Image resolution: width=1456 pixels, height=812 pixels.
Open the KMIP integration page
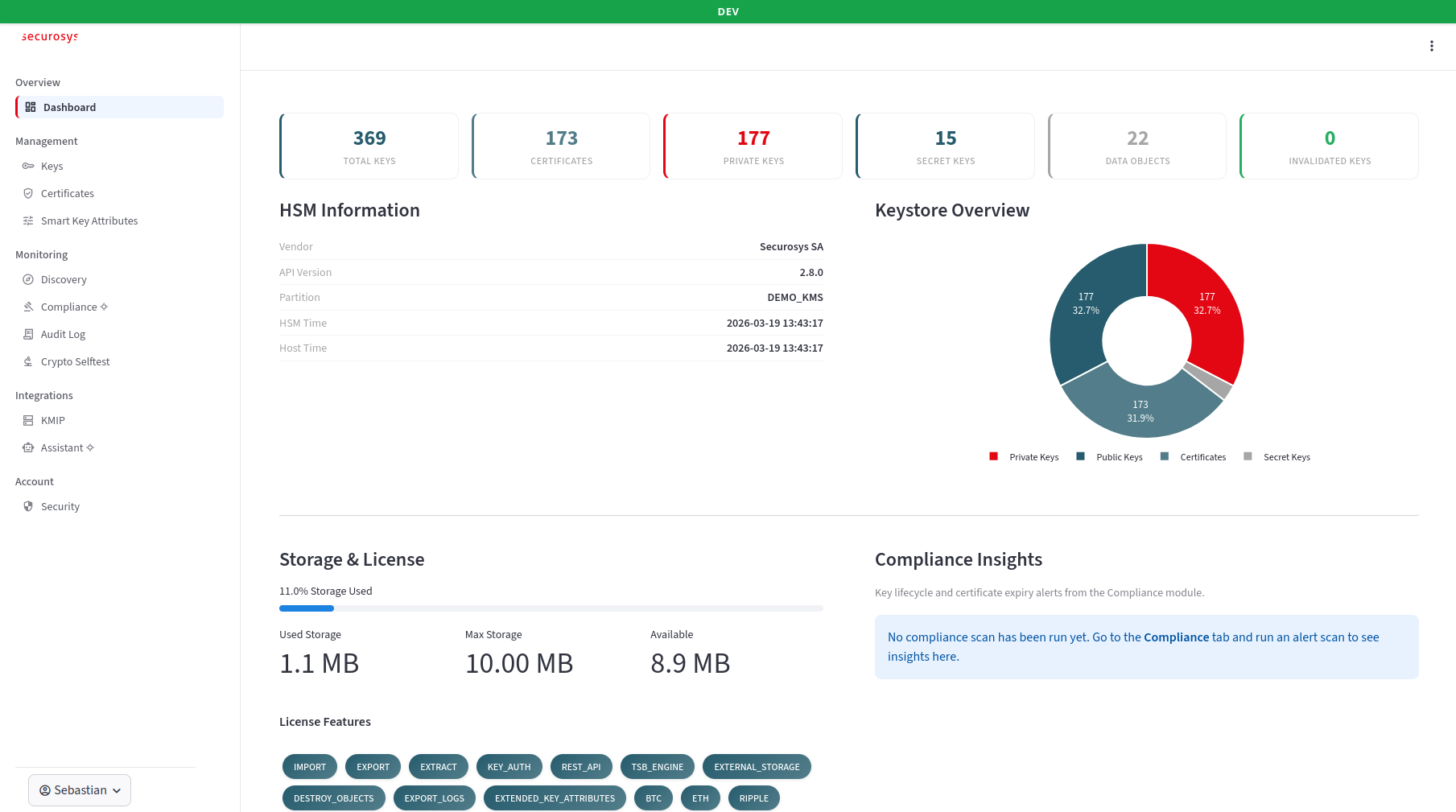(x=53, y=420)
